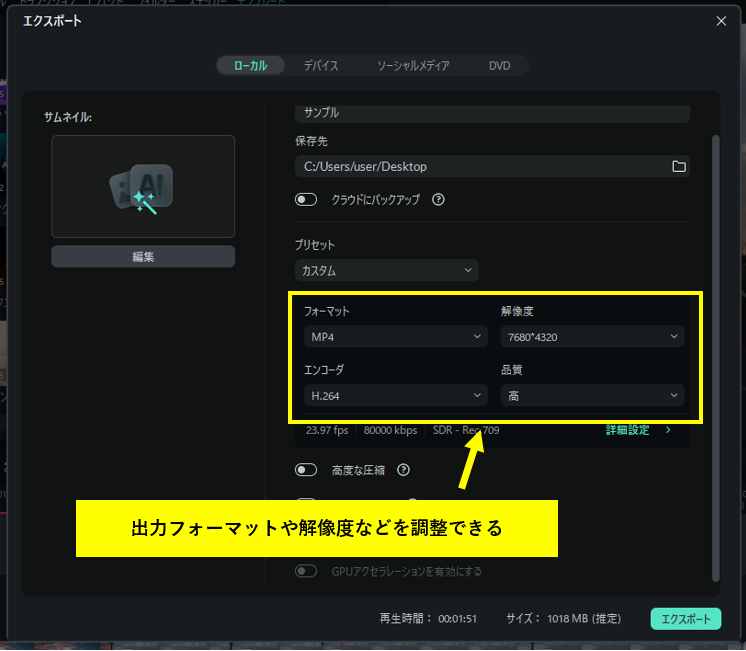Click the 編集 thumbnail edit button
The width and height of the screenshot is (746, 651).
143,257
